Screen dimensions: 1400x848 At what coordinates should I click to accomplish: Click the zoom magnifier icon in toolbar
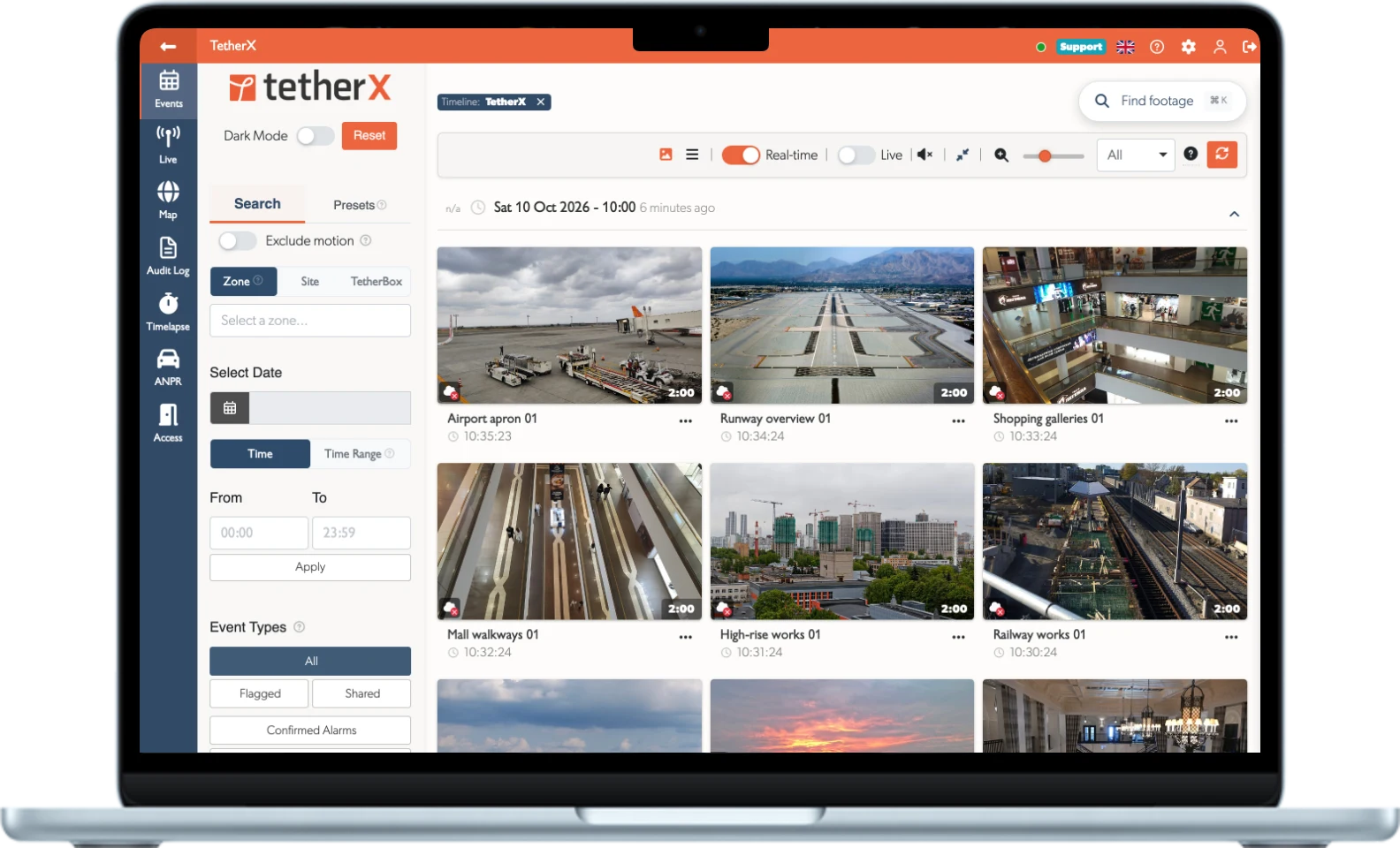[x=1001, y=155]
